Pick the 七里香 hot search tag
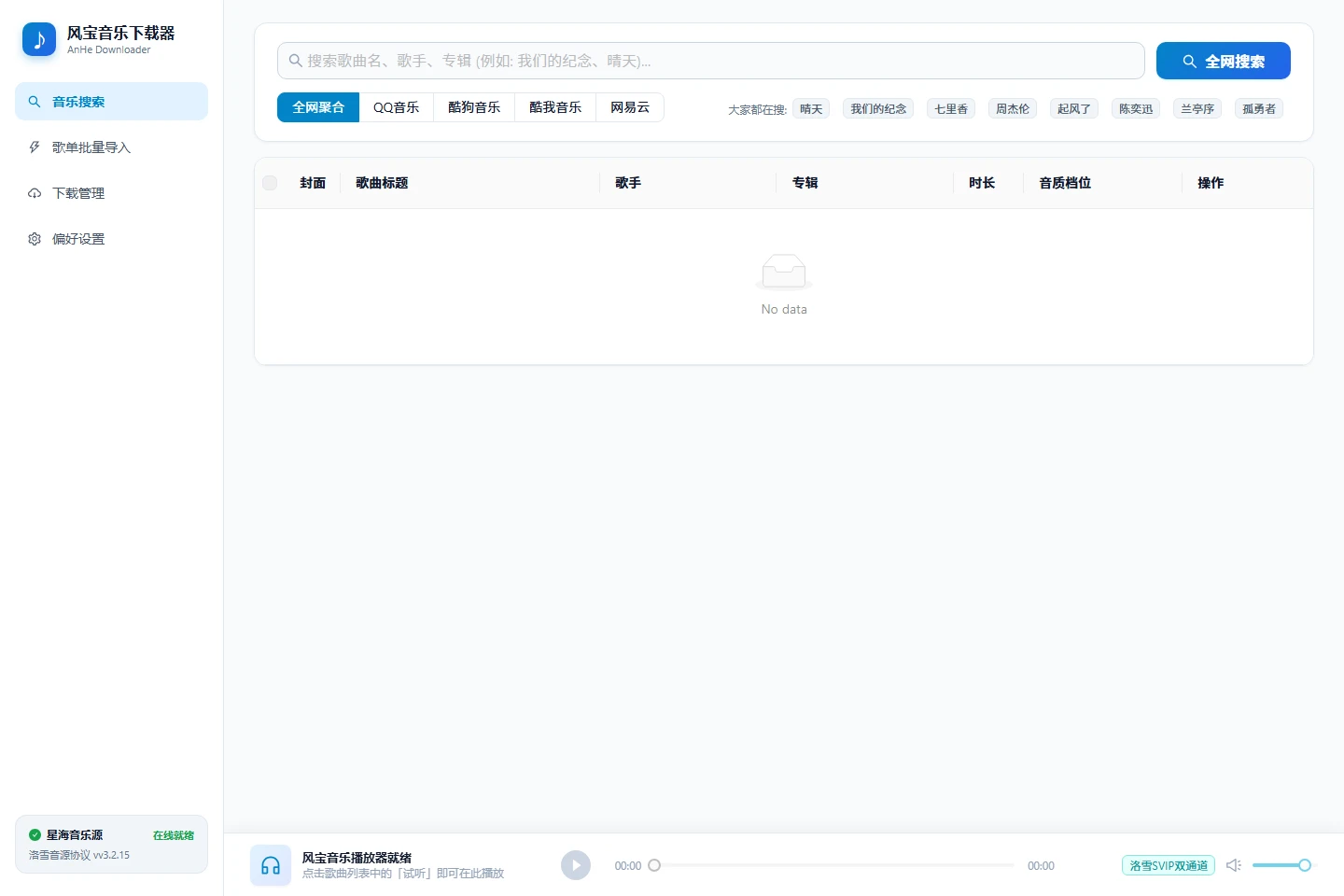Image resolution: width=1344 pixels, height=896 pixels. [951, 108]
